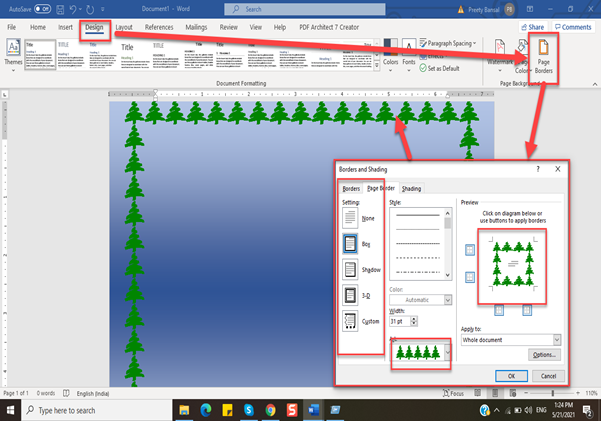Adjust the zoom slider handle
601x421 pixels.
click(552, 393)
